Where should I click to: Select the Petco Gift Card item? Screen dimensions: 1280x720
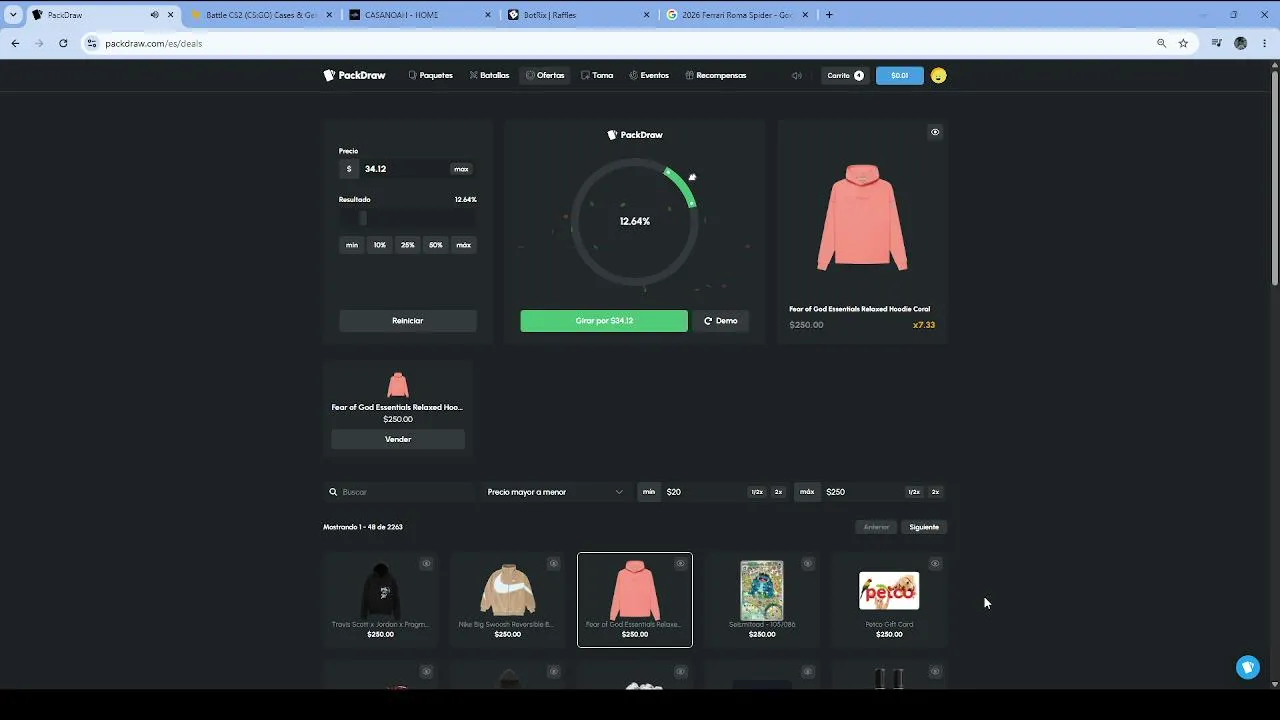tap(889, 600)
